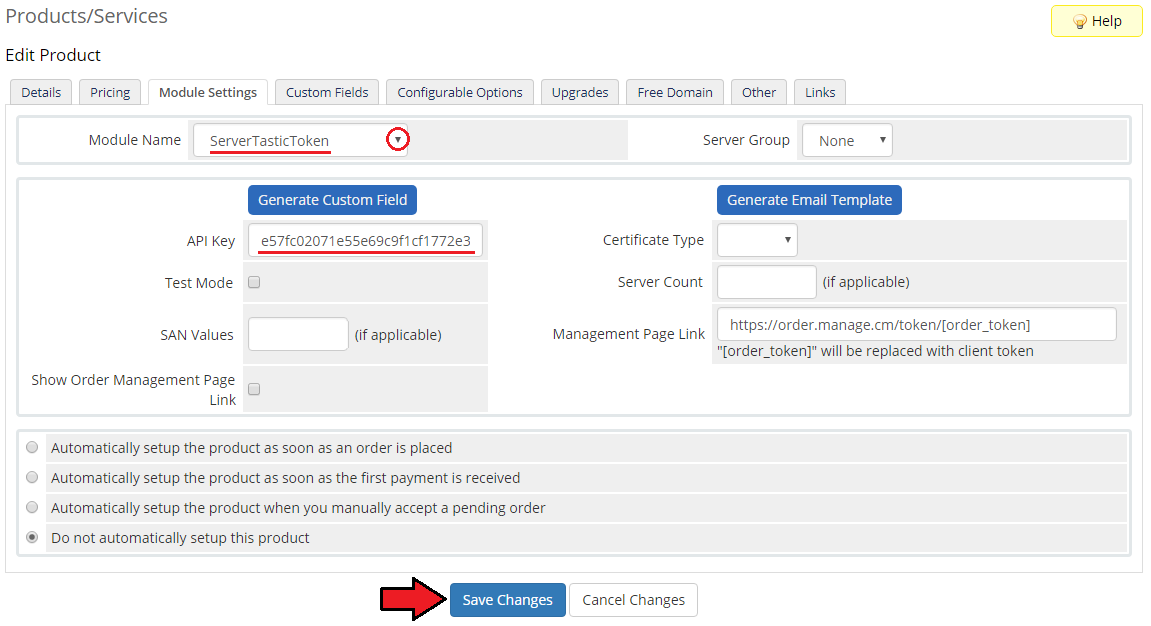Enable the Test Mode checkbox
Image resolution: width=1151 pixels, height=626 pixels.
254,282
